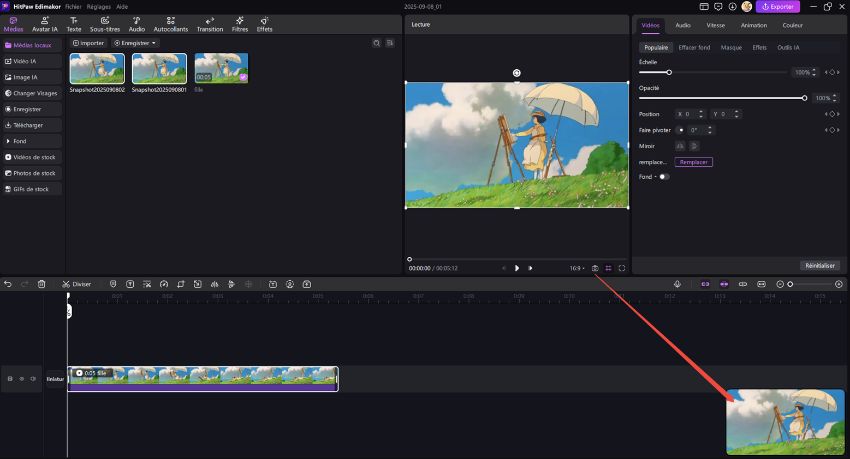
Task: Open the Aide menu
Action: (x=122, y=7)
